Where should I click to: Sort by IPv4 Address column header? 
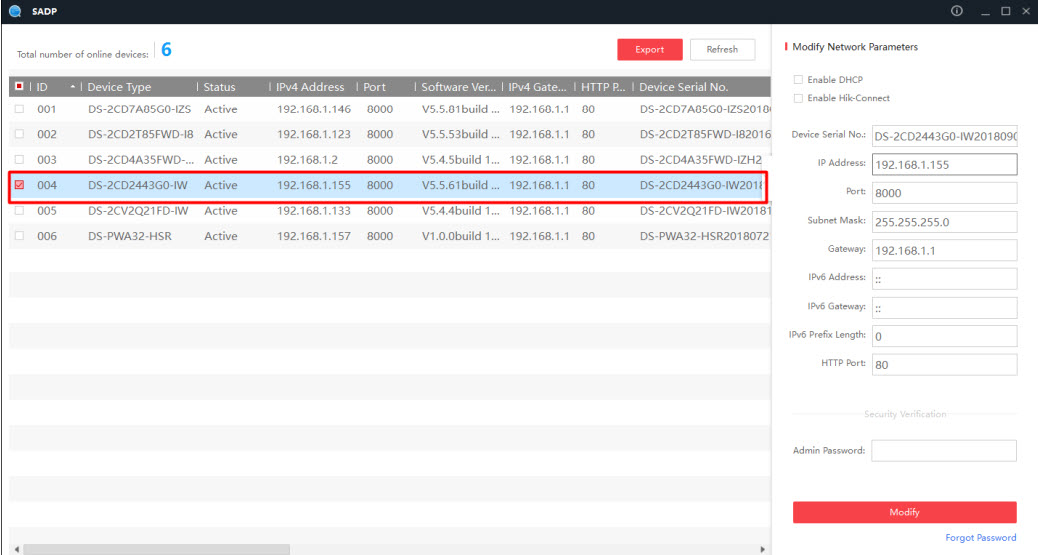tap(310, 87)
